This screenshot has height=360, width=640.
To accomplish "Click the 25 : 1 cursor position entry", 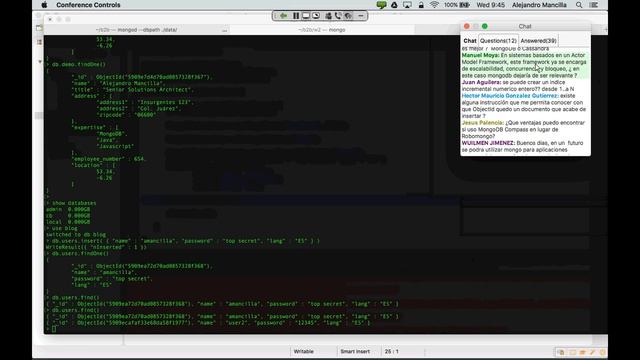I will point(391,351).
